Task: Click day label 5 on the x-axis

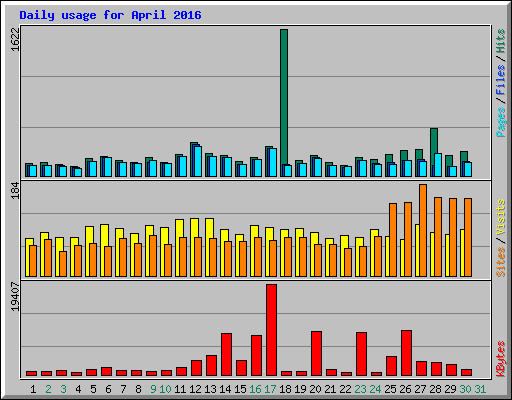Action: 93,389
